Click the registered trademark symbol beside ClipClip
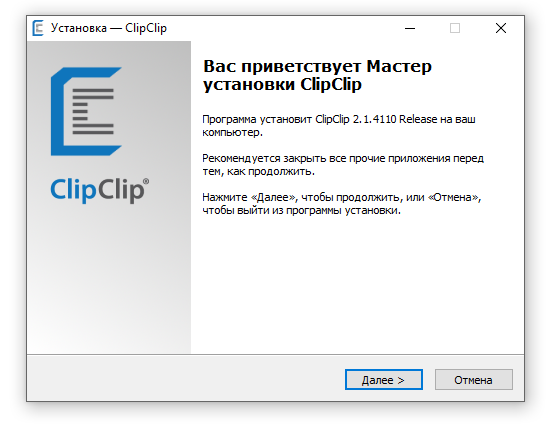The width and height of the screenshot is (559, 430). pos(146,181)
